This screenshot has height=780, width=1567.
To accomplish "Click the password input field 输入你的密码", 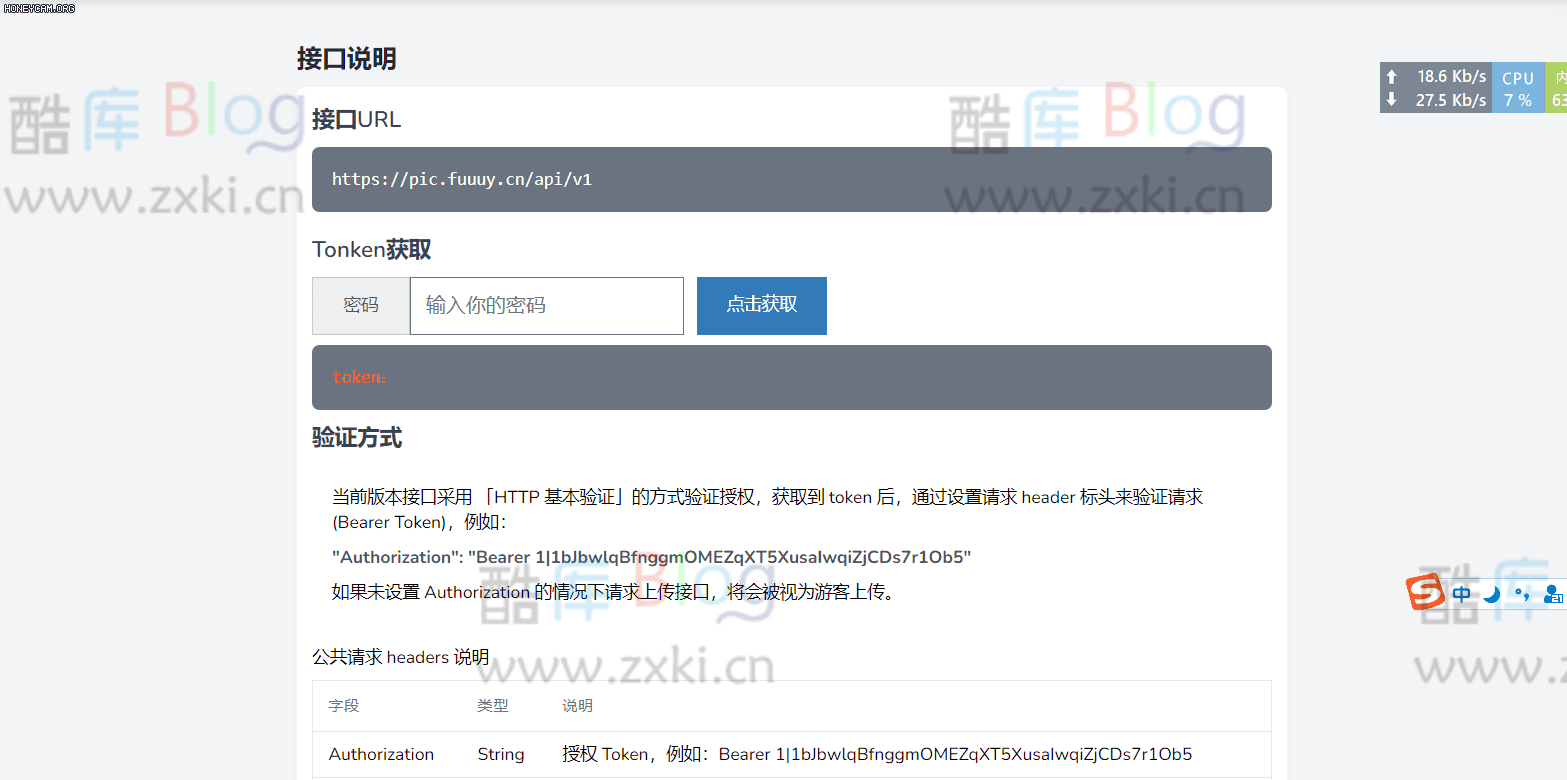I will 546,306.
